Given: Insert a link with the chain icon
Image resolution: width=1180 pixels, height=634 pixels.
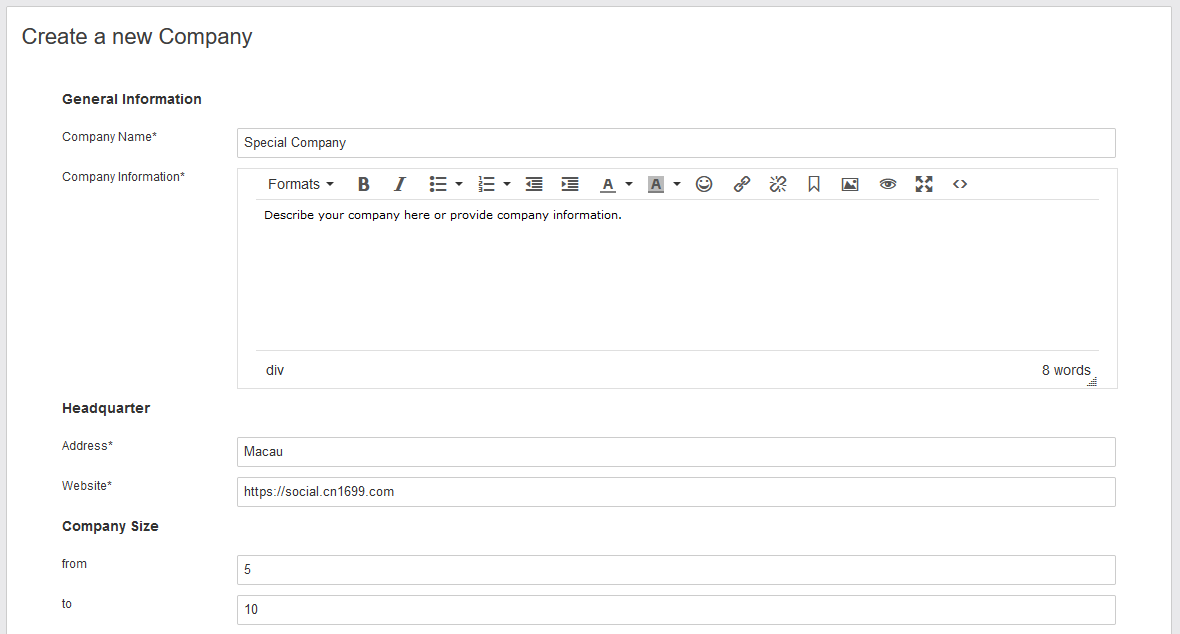Looking at the screenshot, I should (x=741, y=184).
